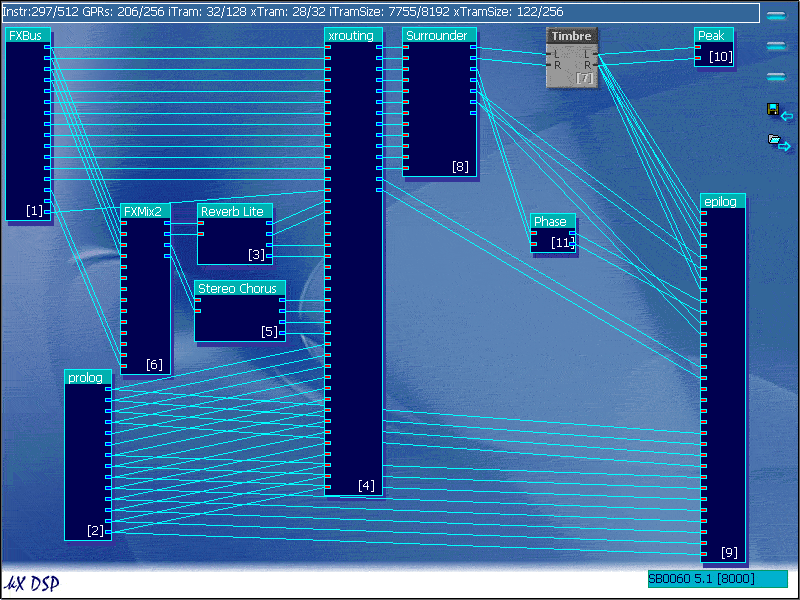Click the [9] label on epilog block
The image size is (800, 600).
729,552
